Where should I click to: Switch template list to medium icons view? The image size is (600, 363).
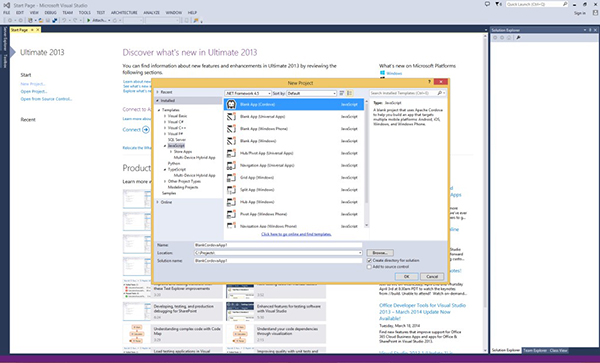coord(349,93)
